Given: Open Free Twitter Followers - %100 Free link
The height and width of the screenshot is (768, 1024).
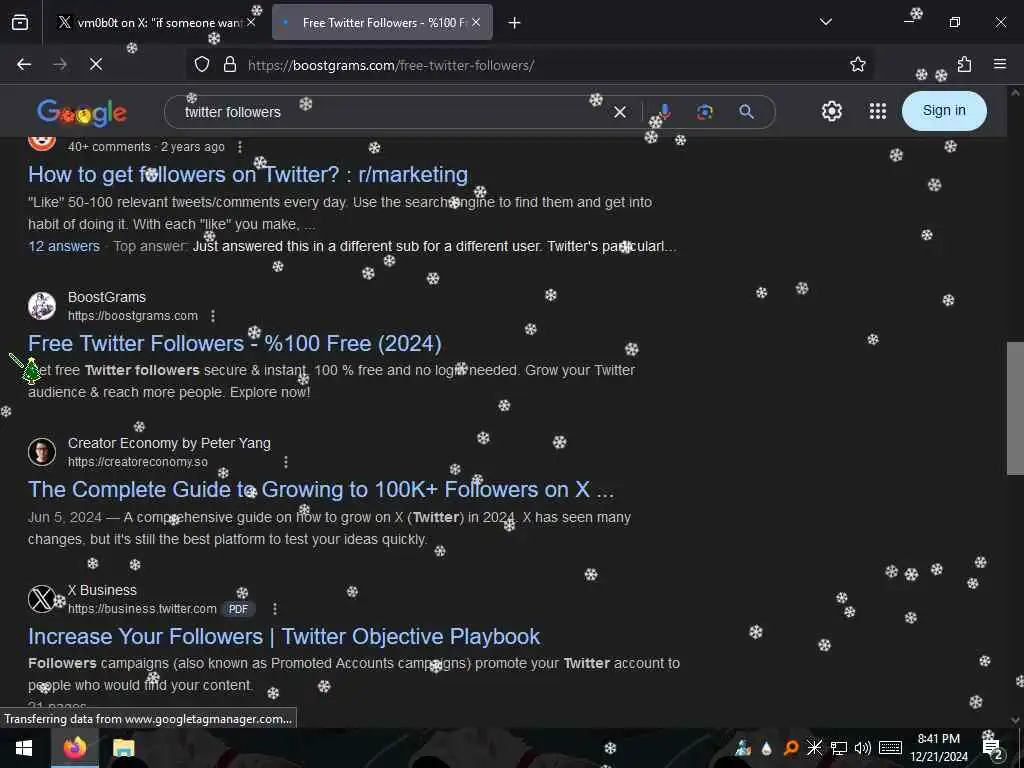Looking at the screenshot, I should coord(235,344).
